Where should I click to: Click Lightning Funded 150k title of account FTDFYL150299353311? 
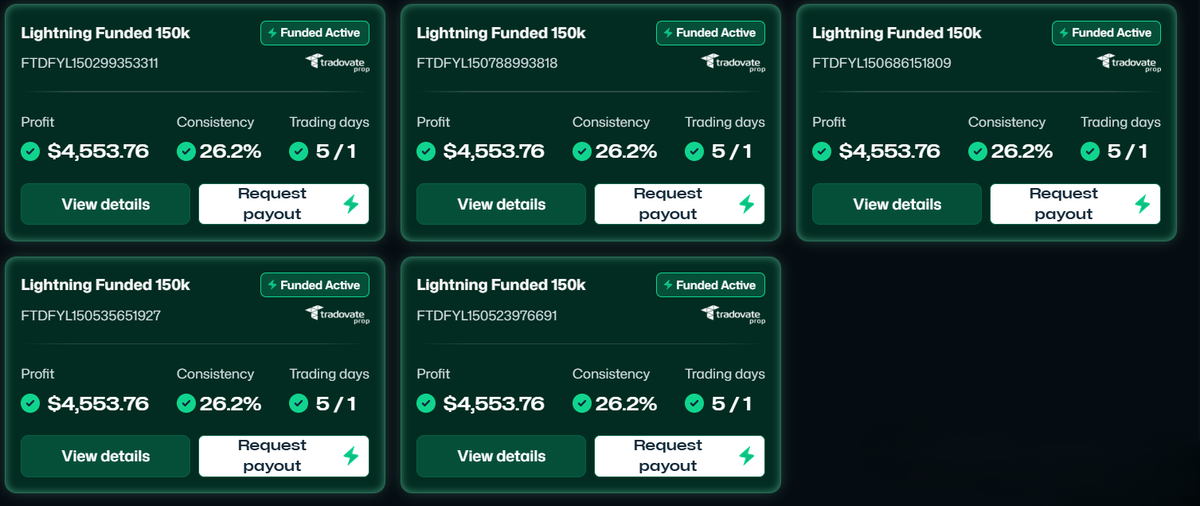pos(105,33)
